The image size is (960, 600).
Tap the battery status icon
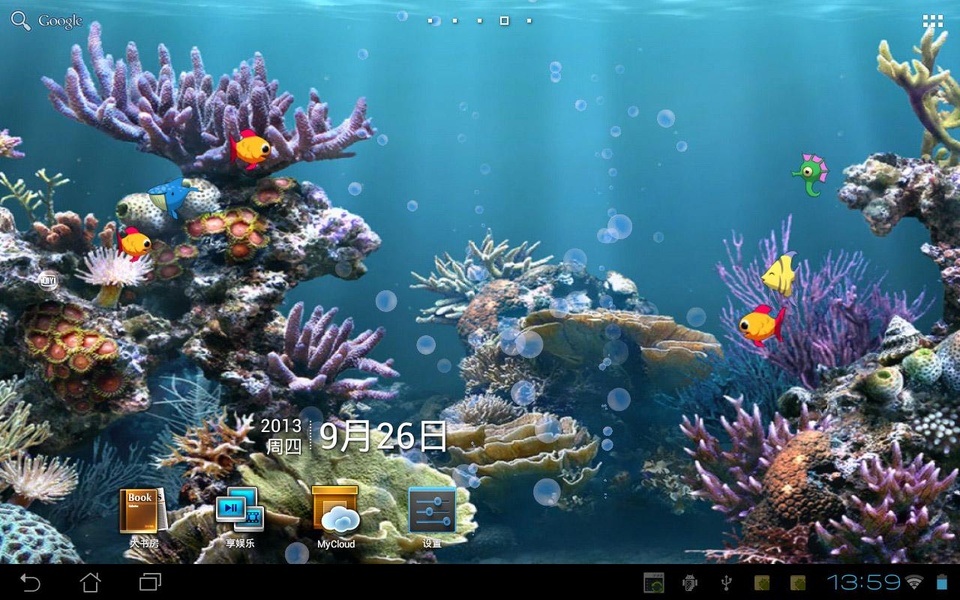click(942, 582)
